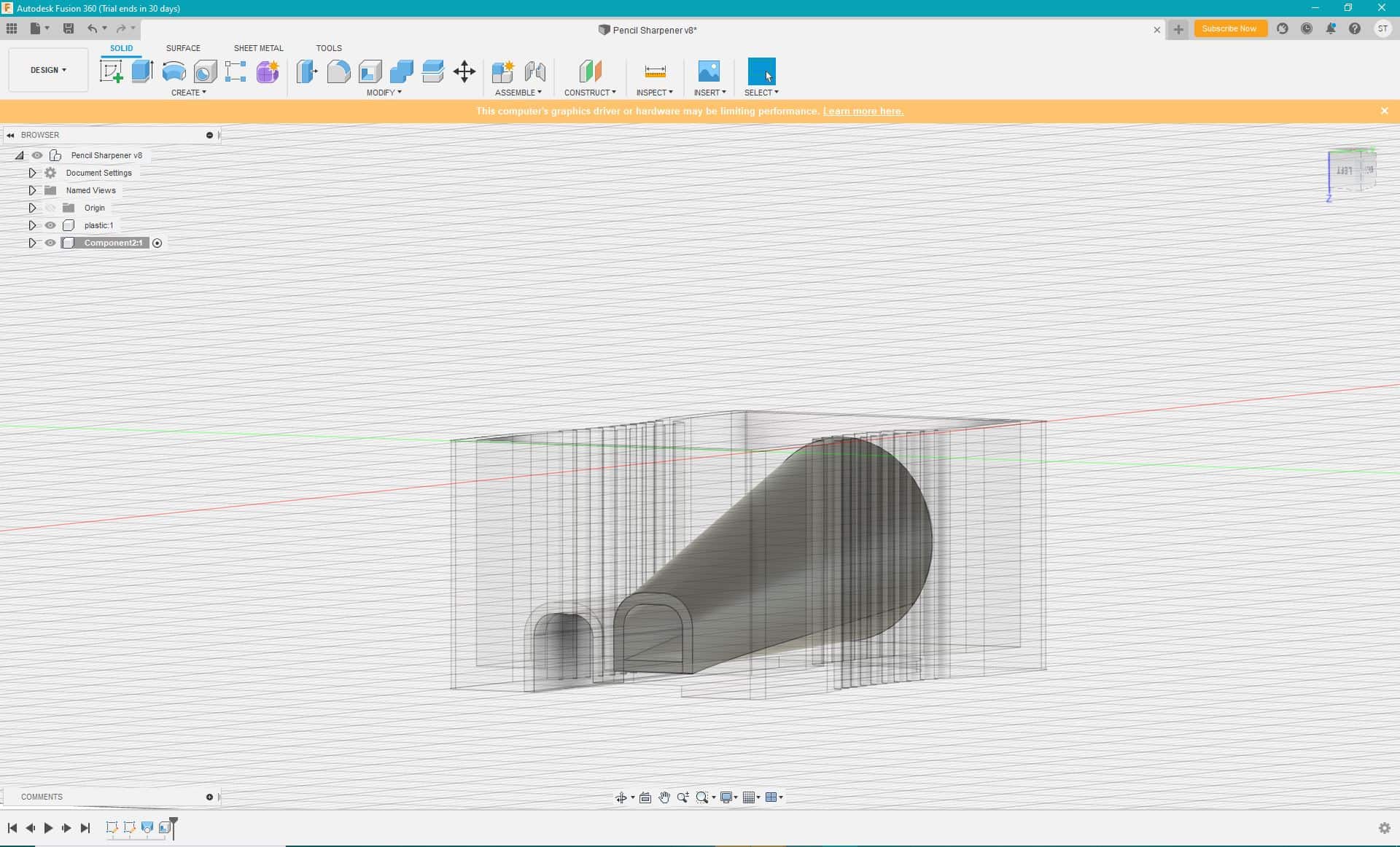
Task: Click the New Component icon
Action: pos(503,71)
